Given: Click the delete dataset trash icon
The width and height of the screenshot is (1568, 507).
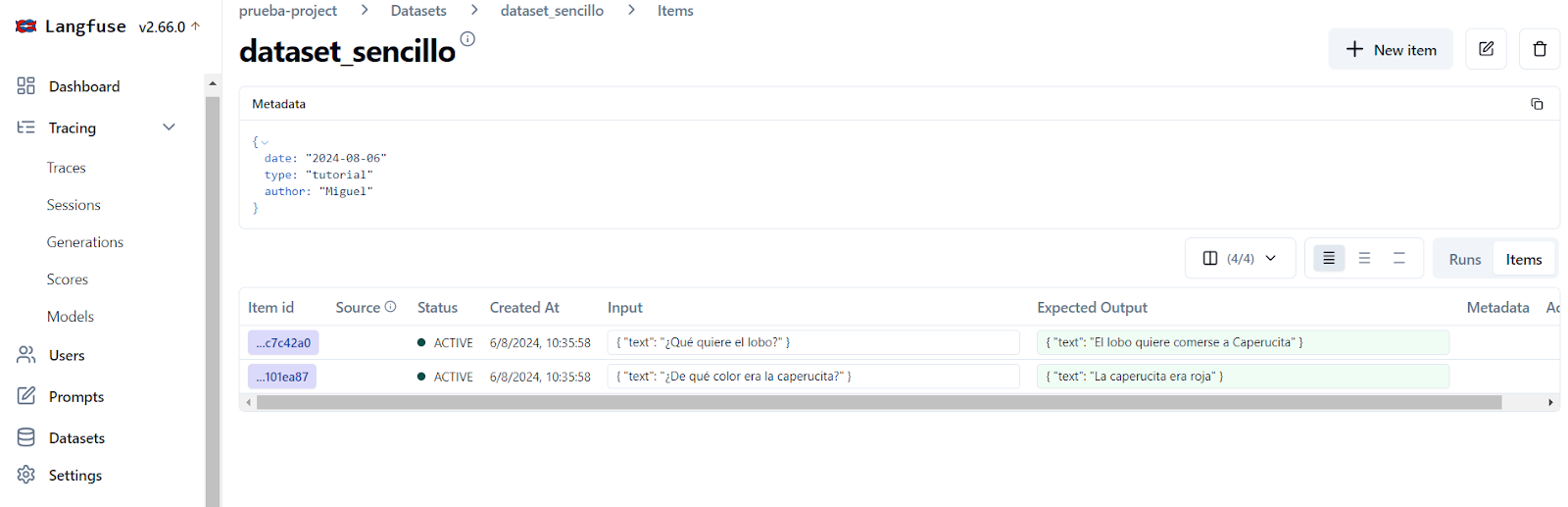Looking at the screenshot, I should tap(1539, 49).
